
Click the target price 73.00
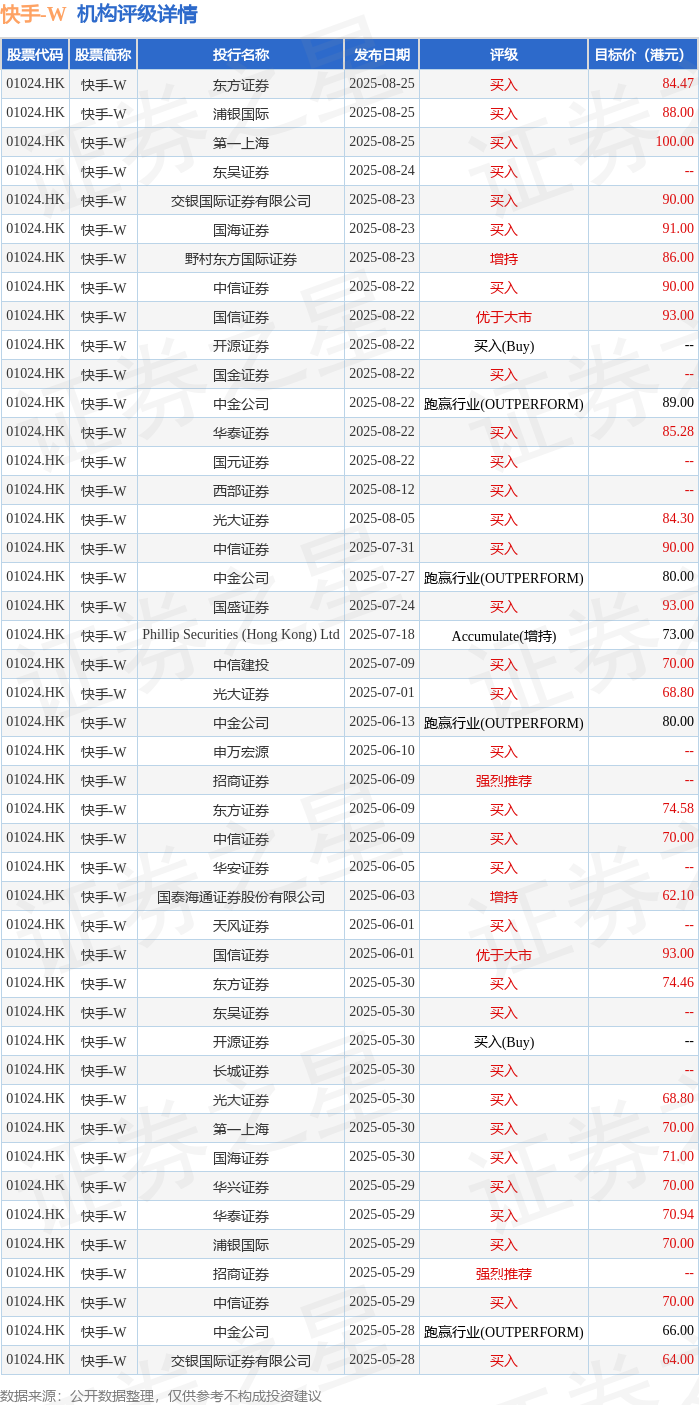pos(677,635)
